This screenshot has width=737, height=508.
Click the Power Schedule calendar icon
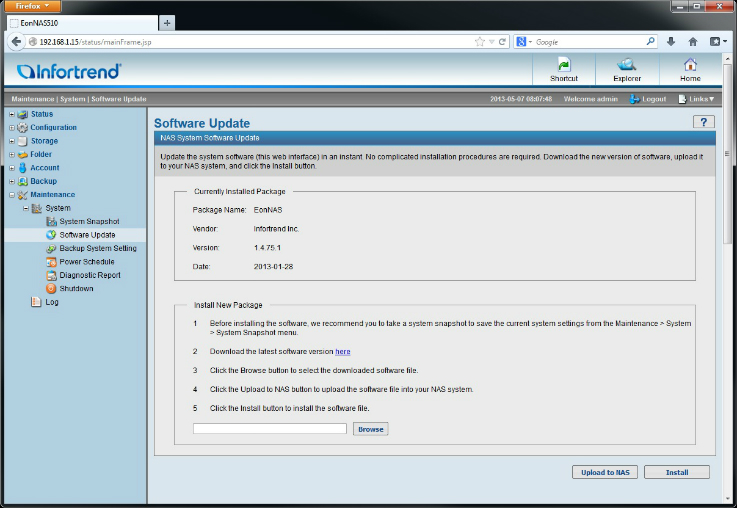51,262
